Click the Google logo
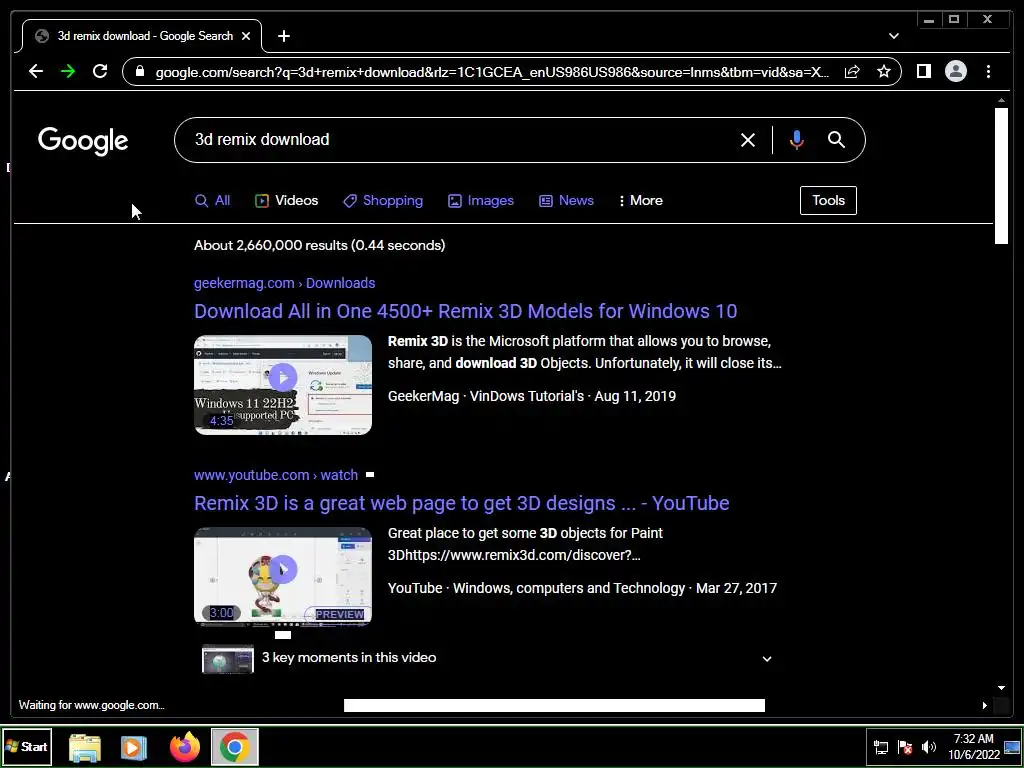This screenshot has height=768, width=1024. (83, 141)
